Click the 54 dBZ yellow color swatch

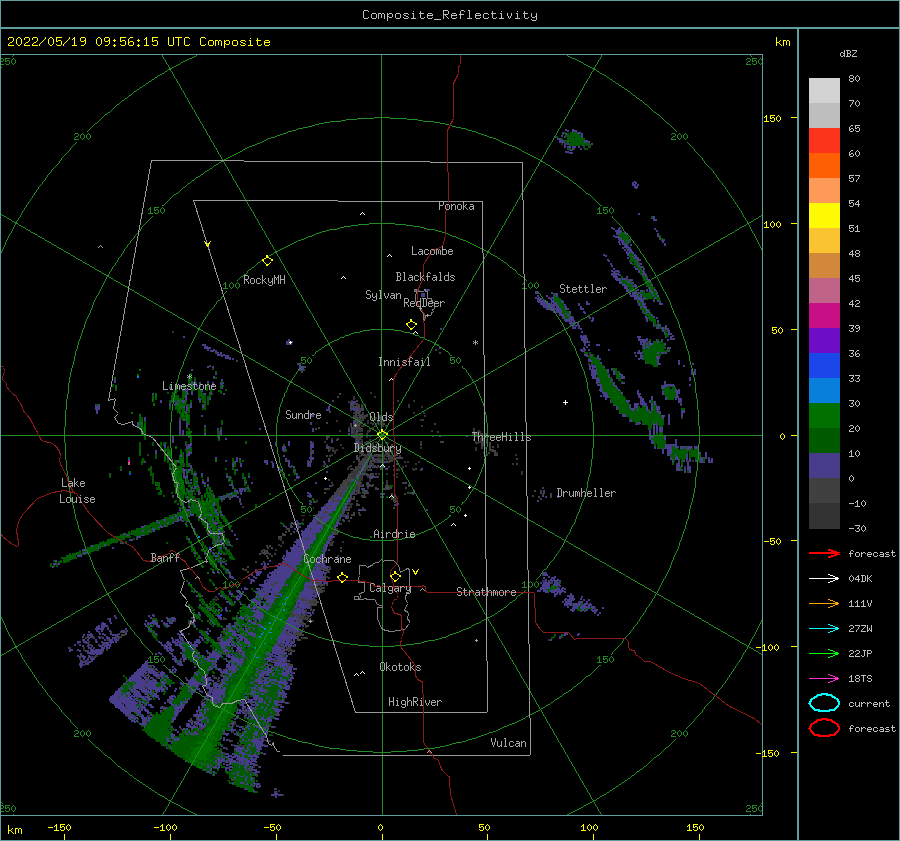click(x=824, y=215)
